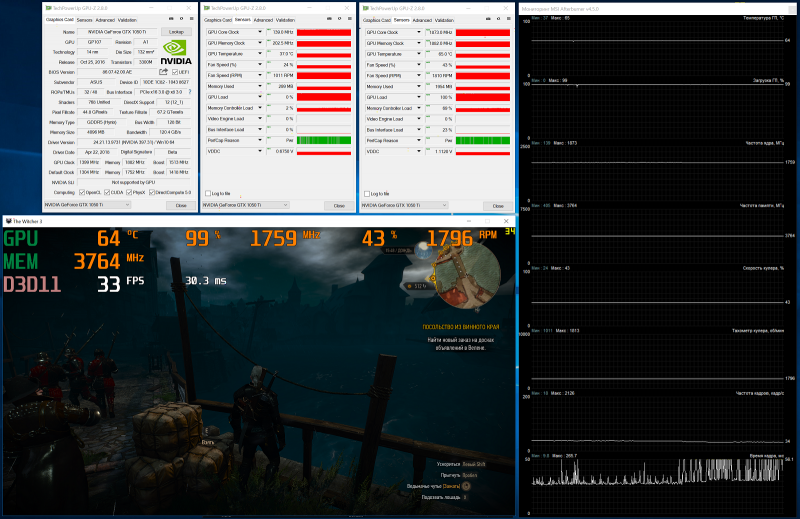Click the Witcher 3 circular minimap
The height and width of the screenshot is (519, 800).
click(467, 276)
